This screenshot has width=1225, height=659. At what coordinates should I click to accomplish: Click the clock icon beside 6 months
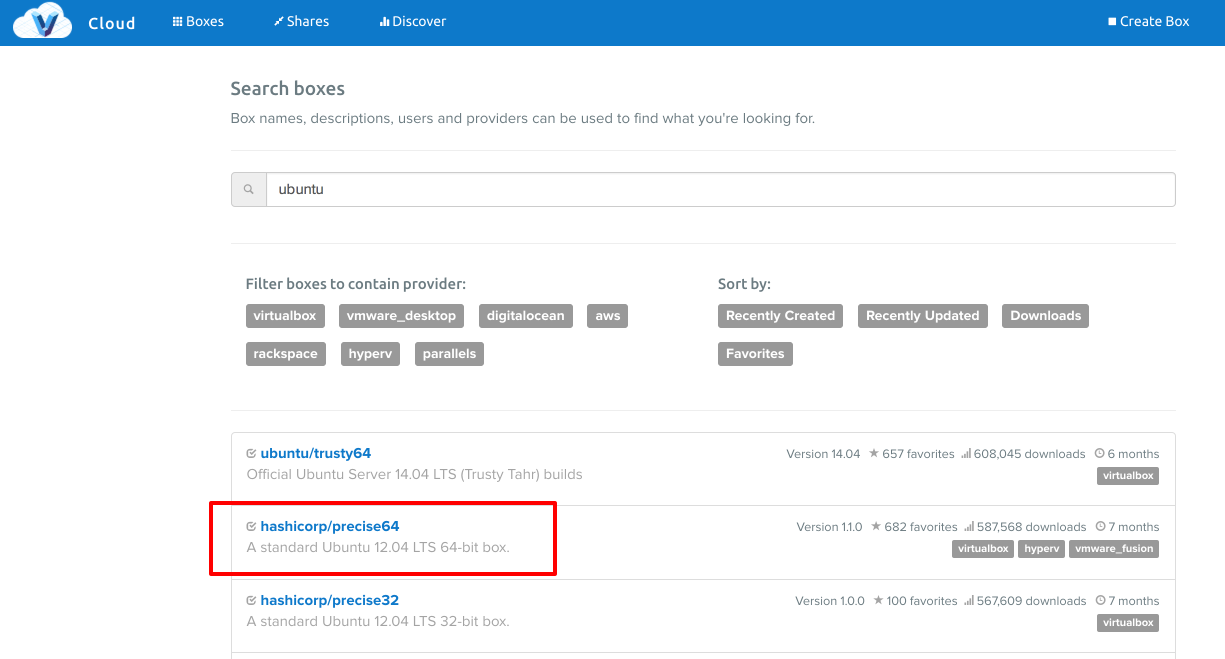point(1100,453)
